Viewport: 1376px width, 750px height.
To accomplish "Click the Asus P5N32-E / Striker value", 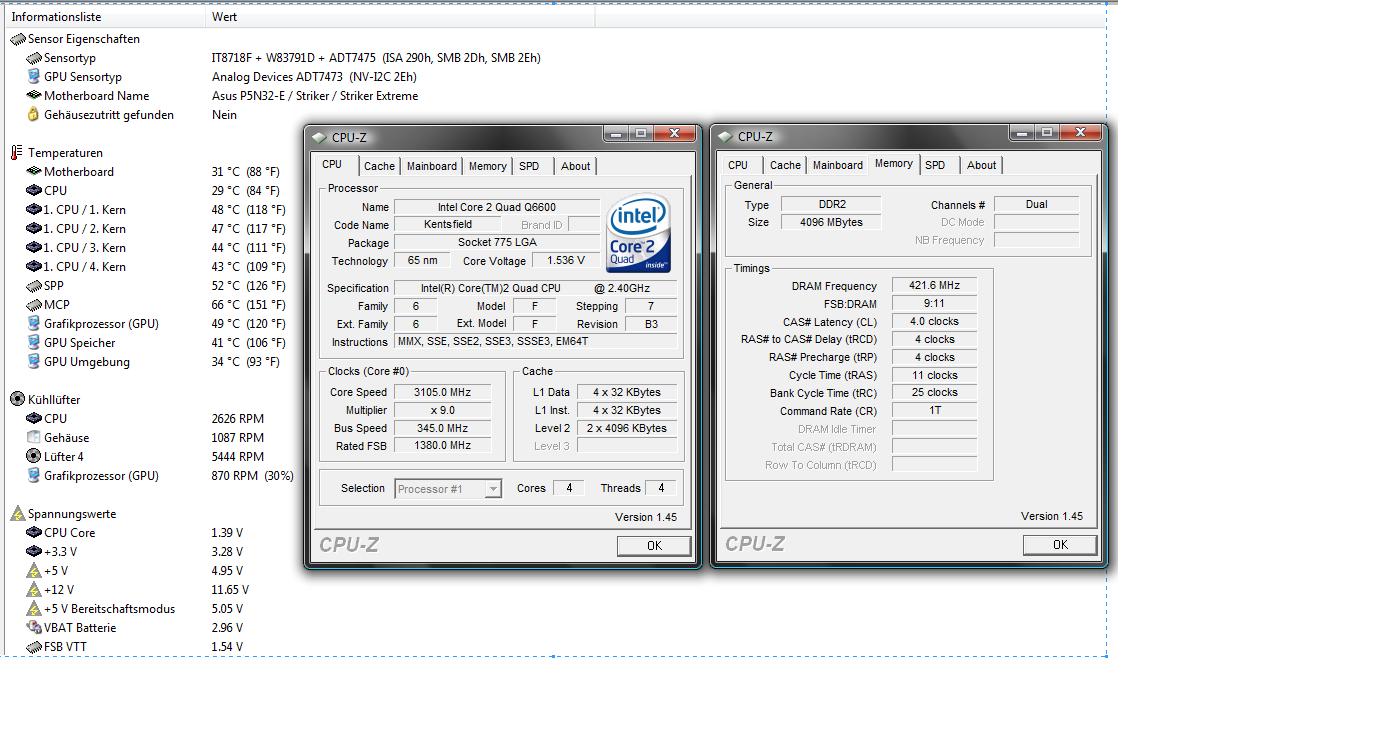I will point(315,96).
